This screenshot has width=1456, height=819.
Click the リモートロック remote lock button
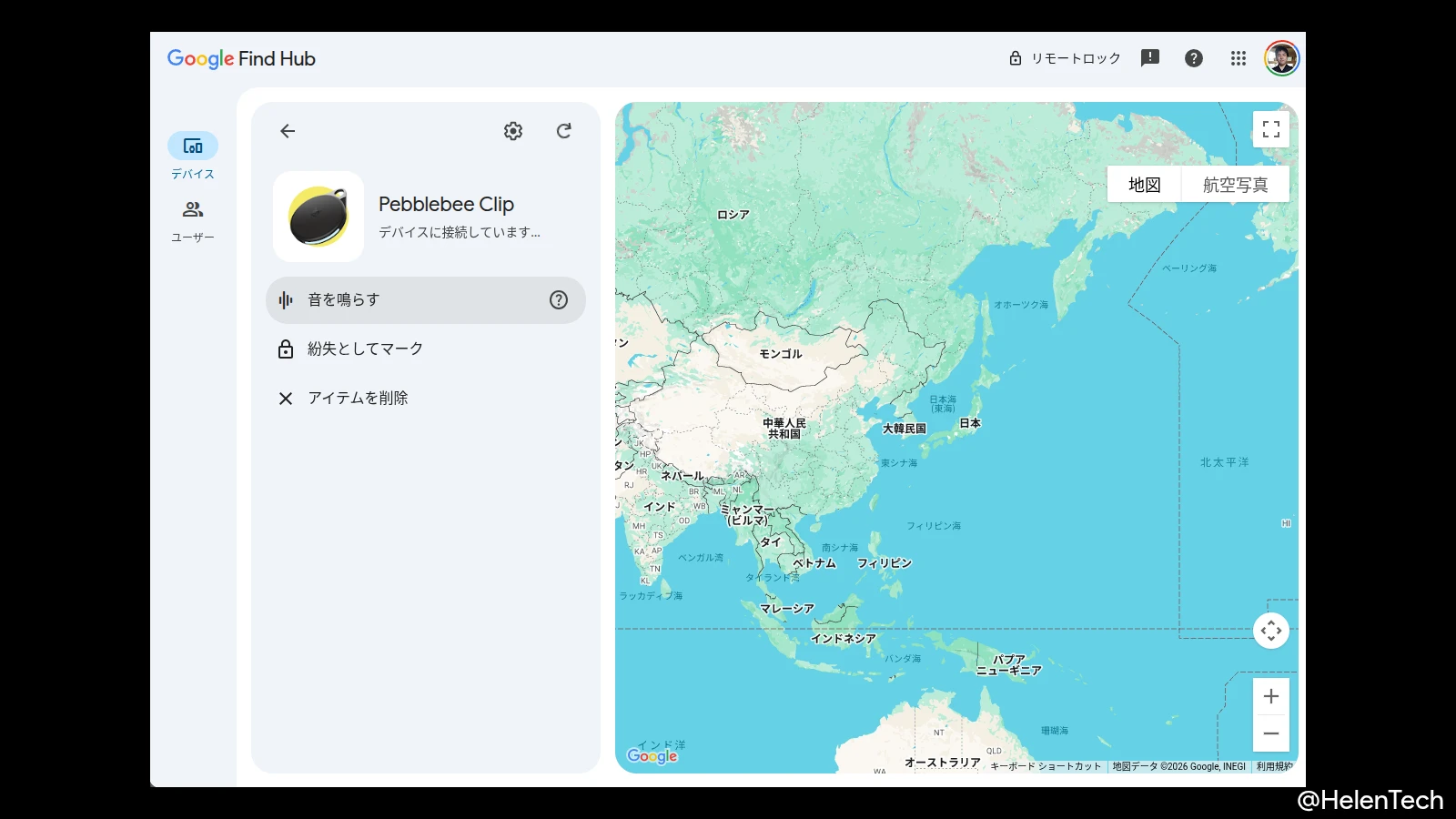pos(1065,58)
